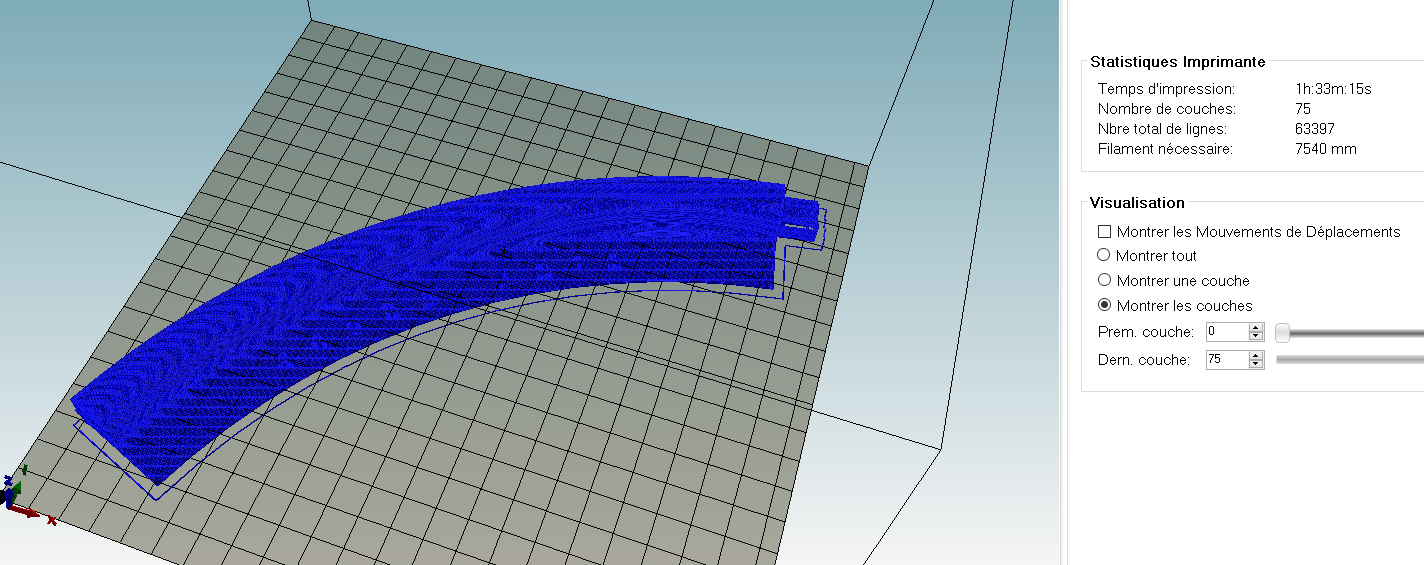This screenshot has height=565, width=1424.
Task: Click the total lines value 63397
Action: 1314,129
